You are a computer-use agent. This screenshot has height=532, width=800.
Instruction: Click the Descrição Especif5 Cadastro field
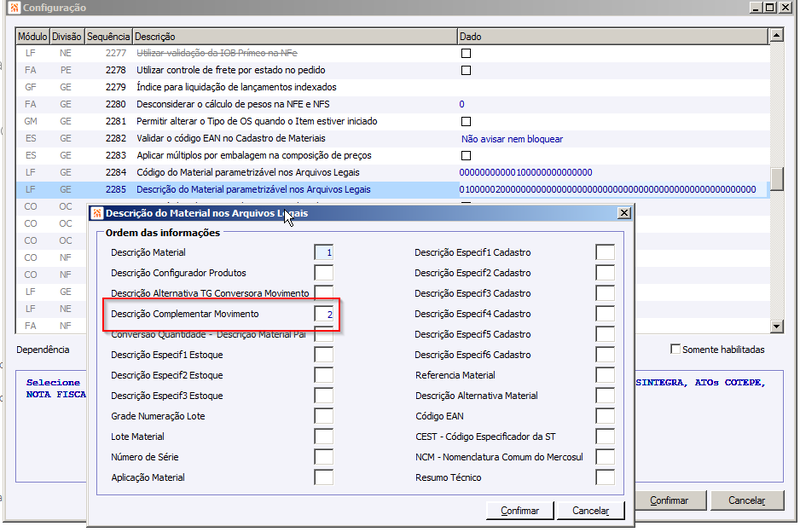[605, 334]
